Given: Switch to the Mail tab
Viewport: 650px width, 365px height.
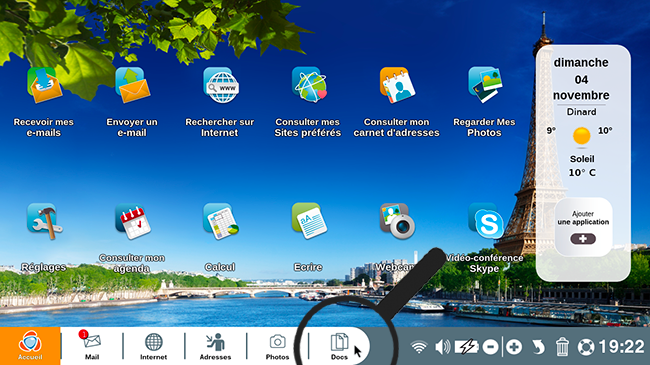Looking at the screenshot, I should coord(92,346).
